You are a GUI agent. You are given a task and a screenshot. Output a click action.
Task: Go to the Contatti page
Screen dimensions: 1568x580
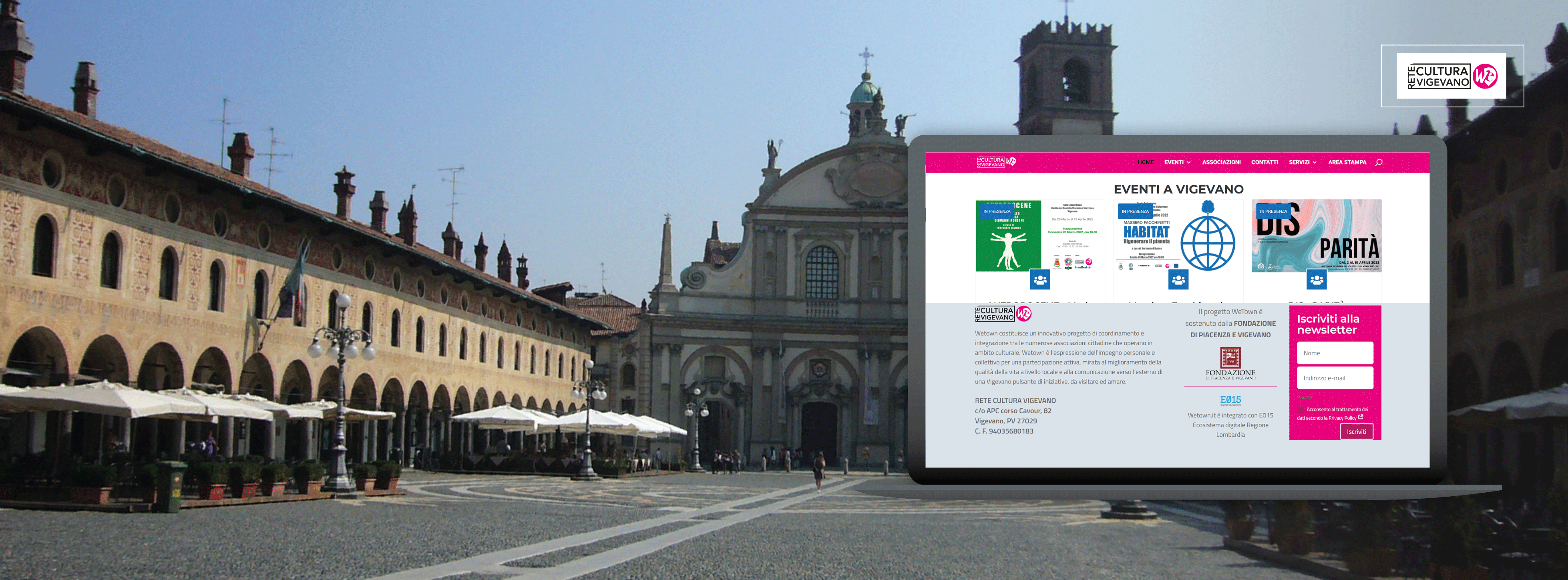(x=1264, y=163)
